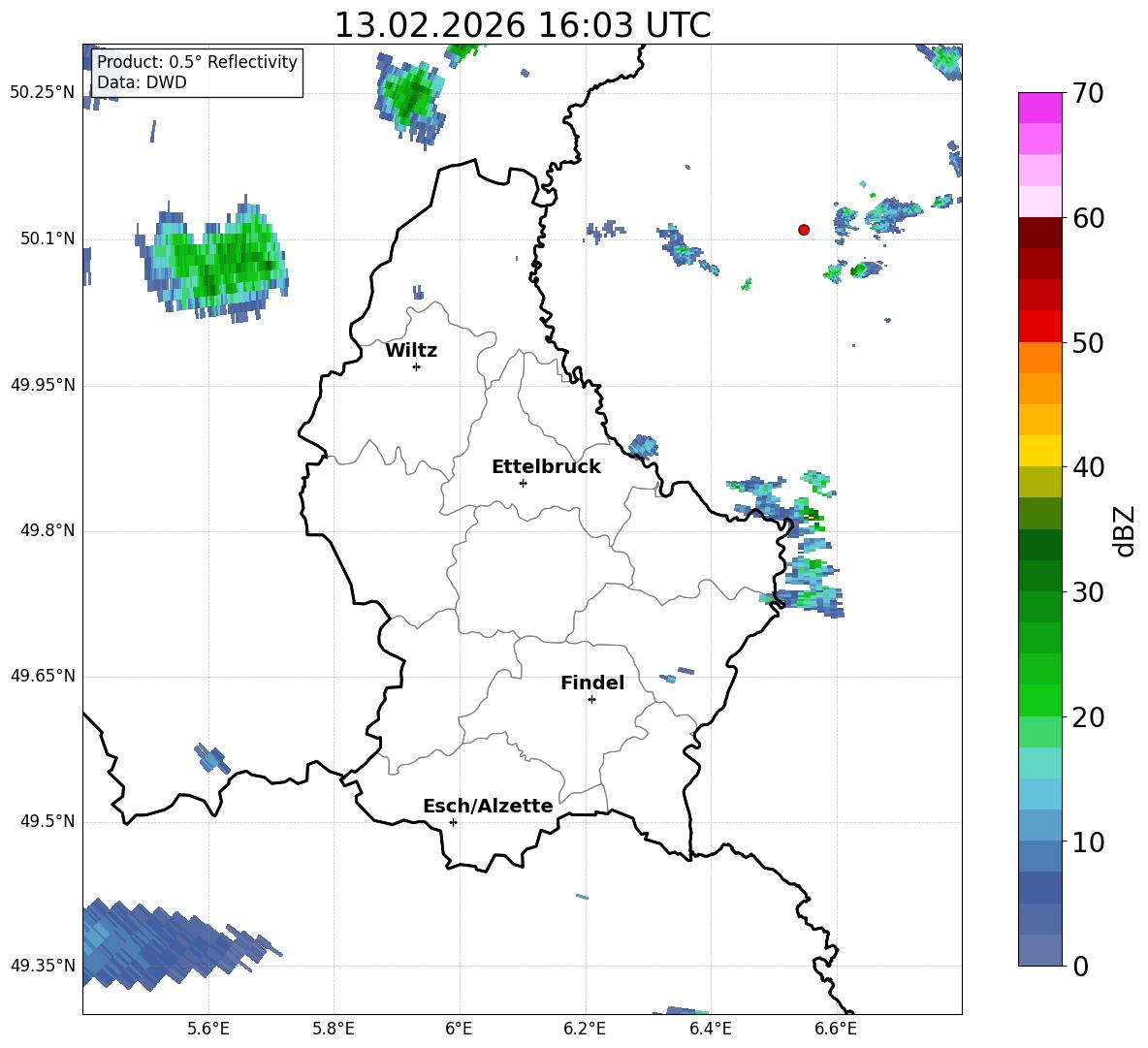
Task: Click the 6°E longitude label
Action: coord(459,1030)
